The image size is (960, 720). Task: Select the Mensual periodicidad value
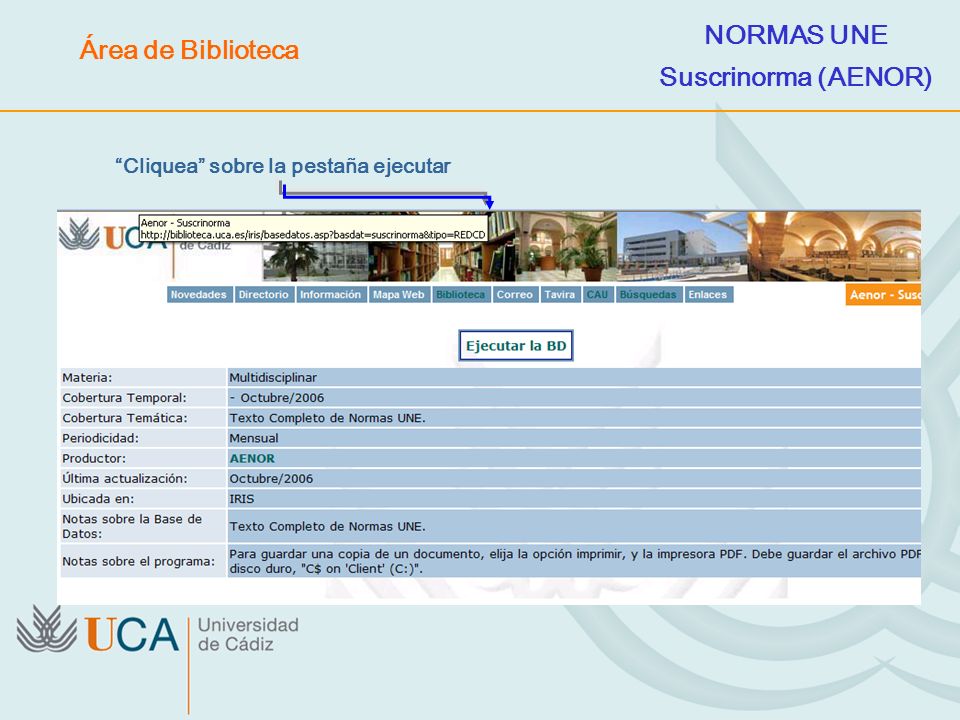click(x=574, y=438)
